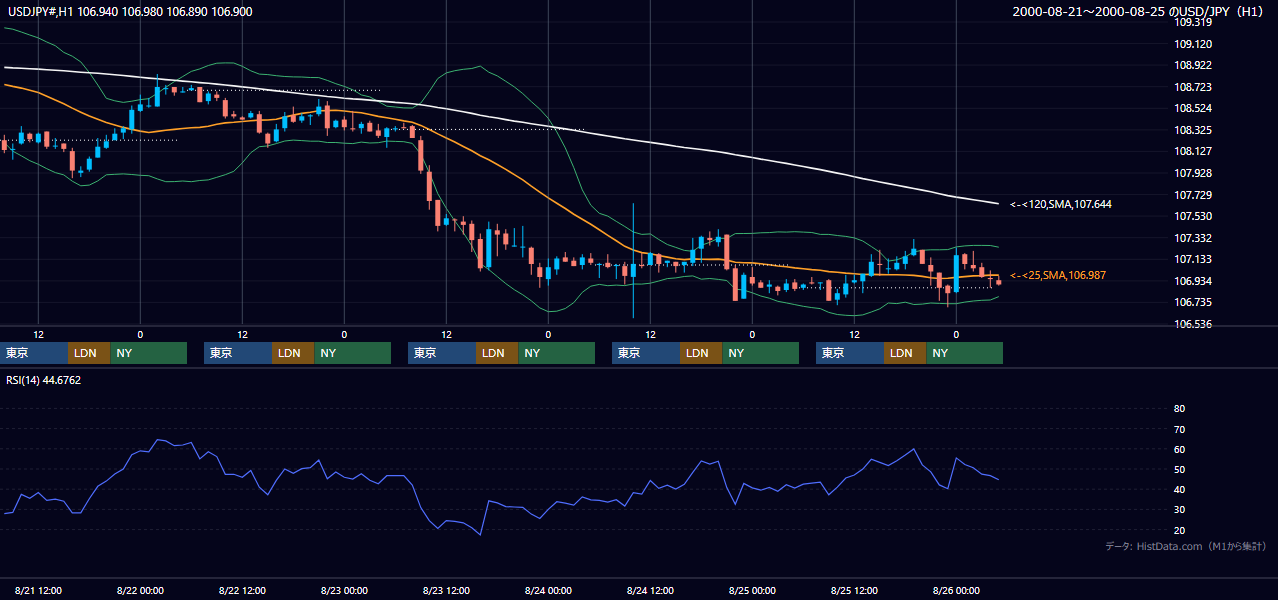Click the 東京 session block for 8/22
The height and width of the screenshot is (600, 1278).
238,353
